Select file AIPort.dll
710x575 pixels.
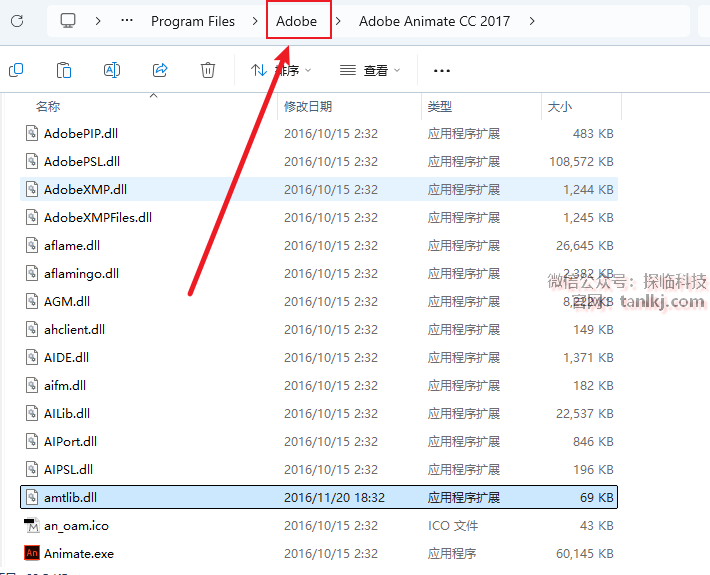tap(319, 441)
